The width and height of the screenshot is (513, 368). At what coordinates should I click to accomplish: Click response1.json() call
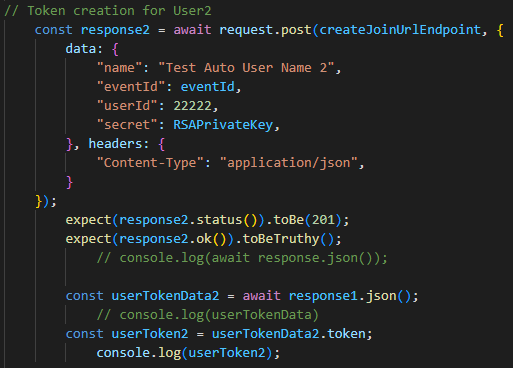[x=350, y=296]
